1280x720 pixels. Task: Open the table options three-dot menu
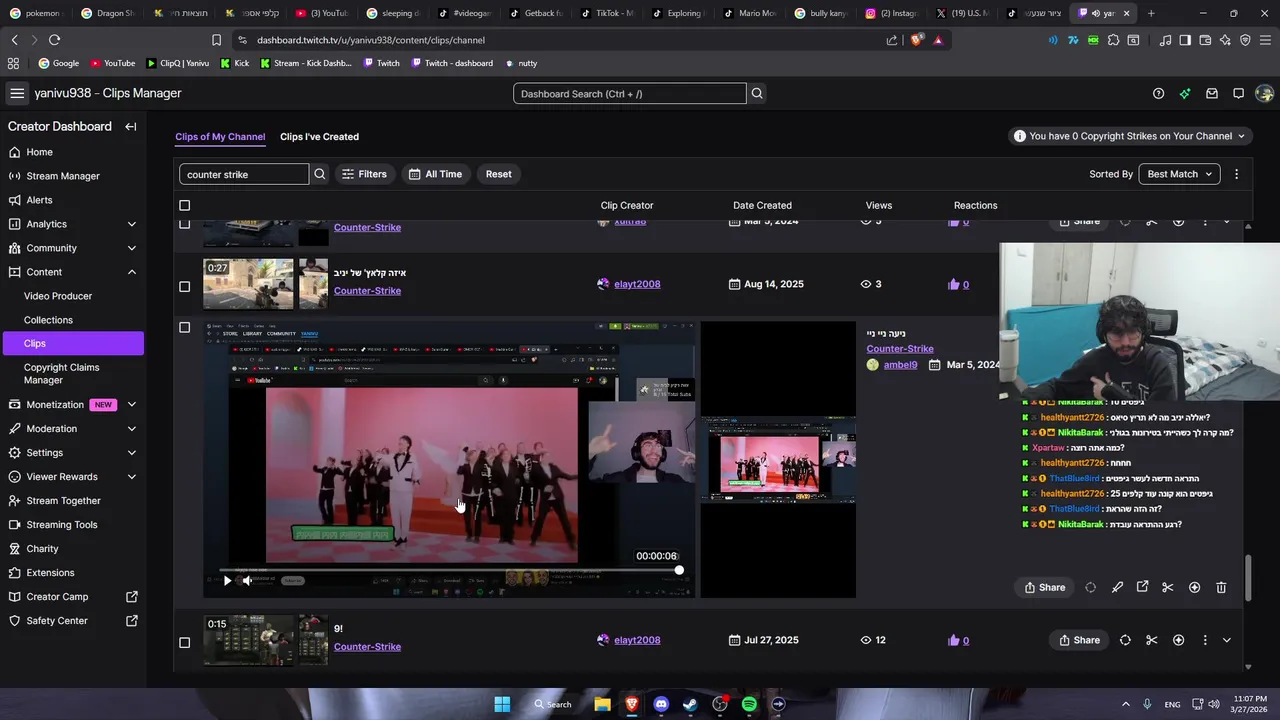pos(1236,174)
